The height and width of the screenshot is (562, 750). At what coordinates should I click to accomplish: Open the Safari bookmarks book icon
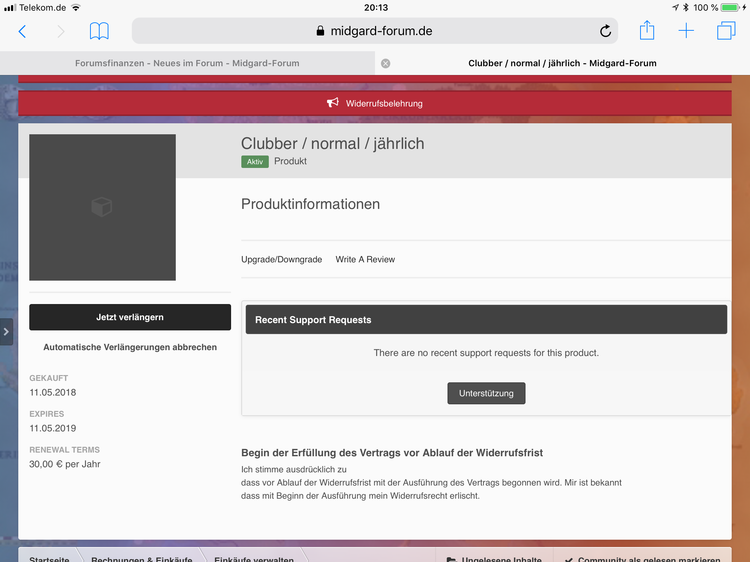[99, 32]
